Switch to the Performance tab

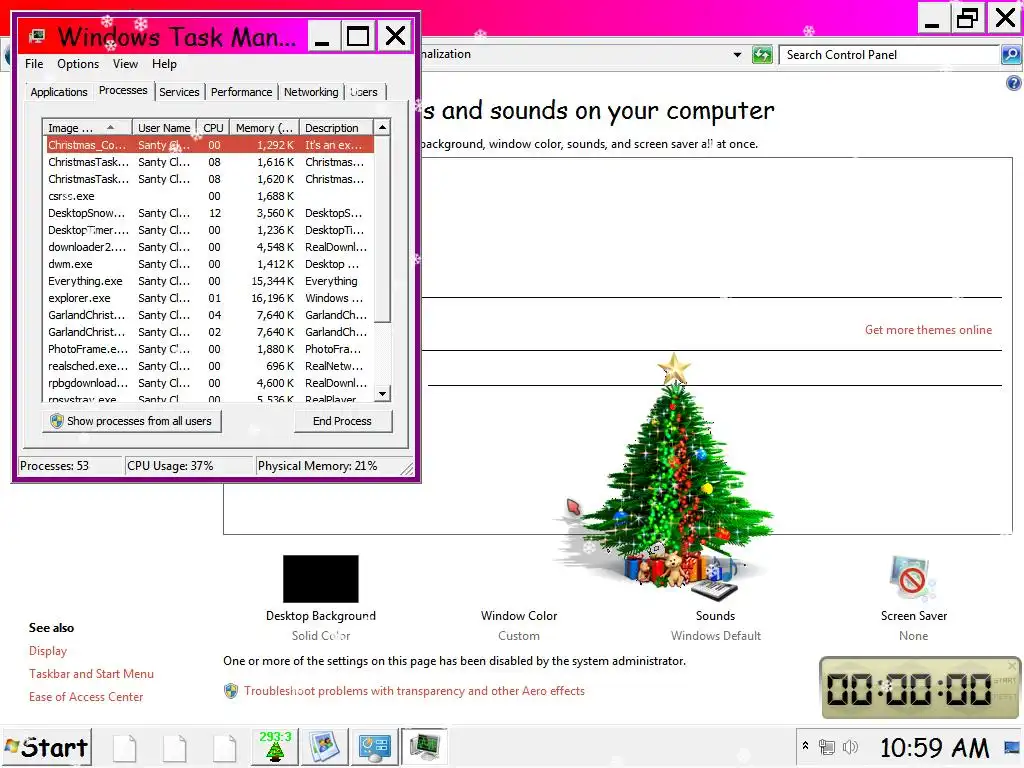click(241, 92)
